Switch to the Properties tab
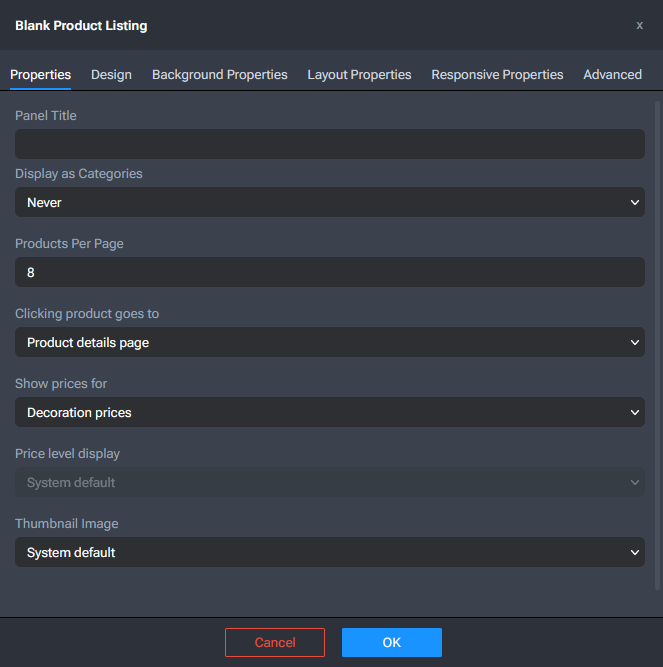663x667 pixels. click(x=40, y=74)
